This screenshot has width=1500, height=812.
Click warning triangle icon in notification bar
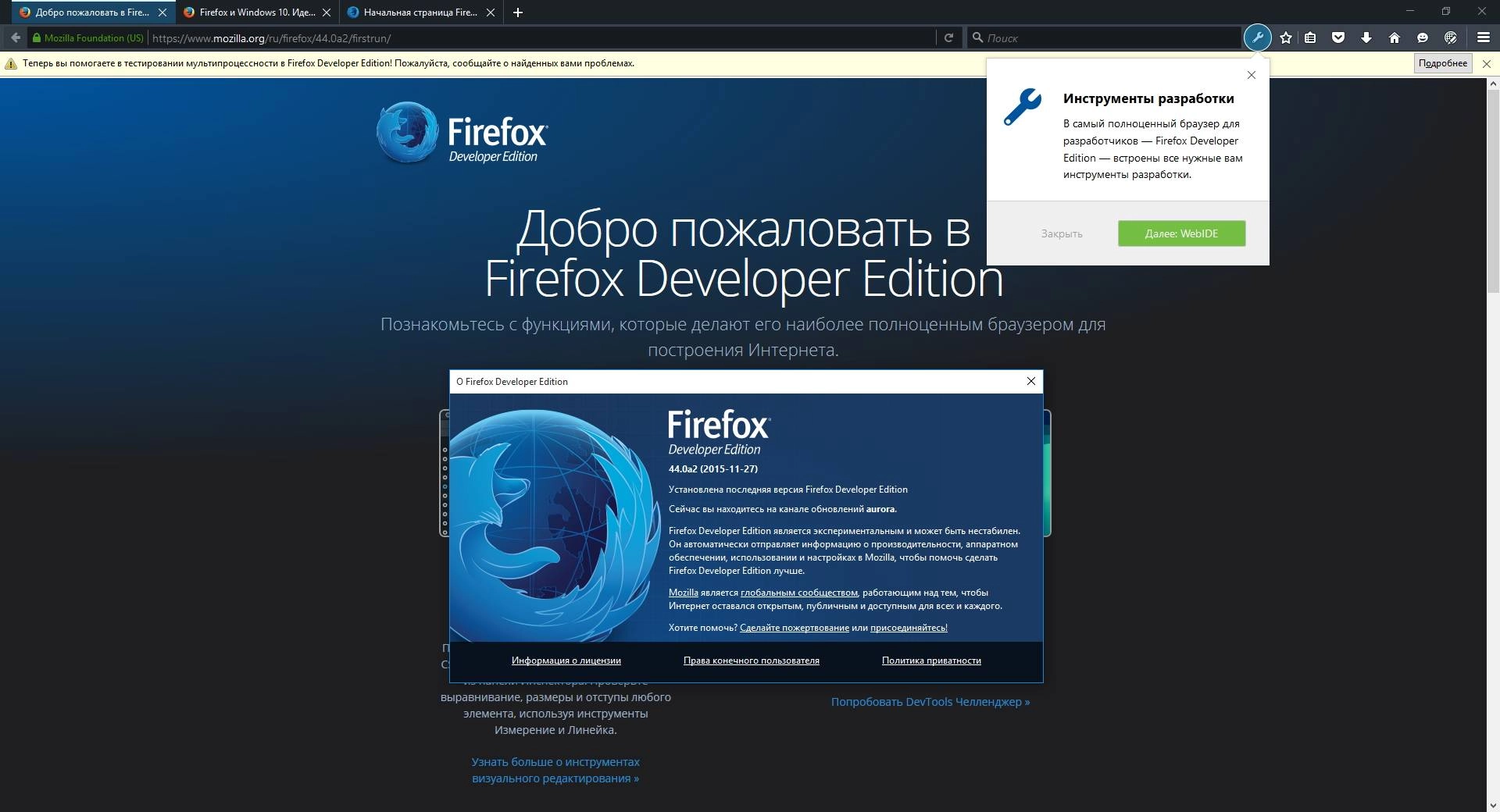point(11,63)
